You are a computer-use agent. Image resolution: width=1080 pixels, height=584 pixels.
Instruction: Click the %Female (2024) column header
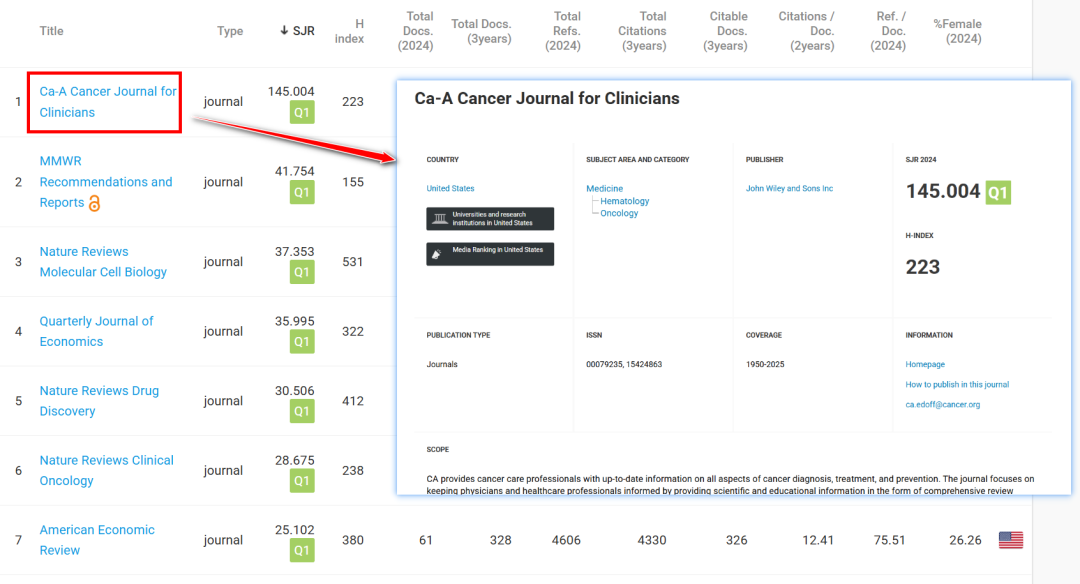point(957,31)
